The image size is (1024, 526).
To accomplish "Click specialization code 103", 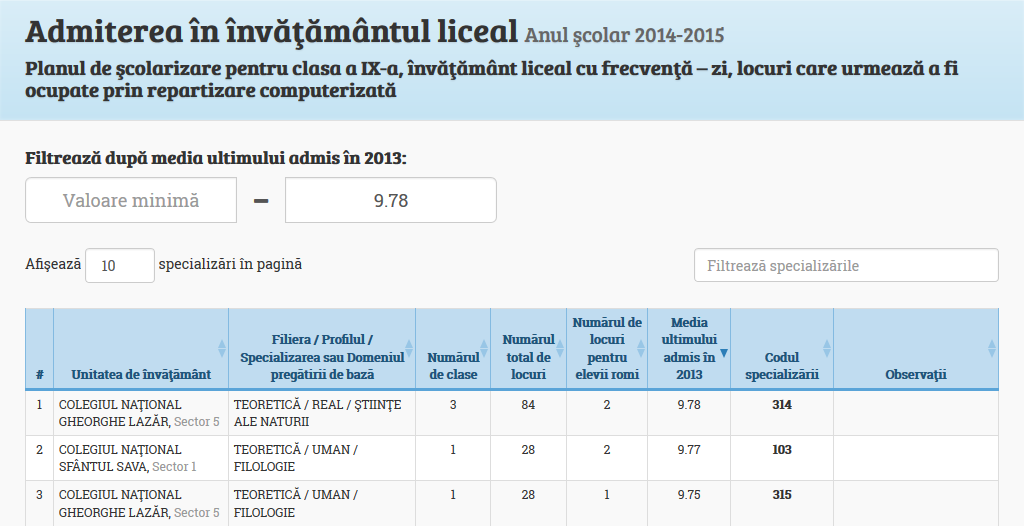I will pos(782,450).
